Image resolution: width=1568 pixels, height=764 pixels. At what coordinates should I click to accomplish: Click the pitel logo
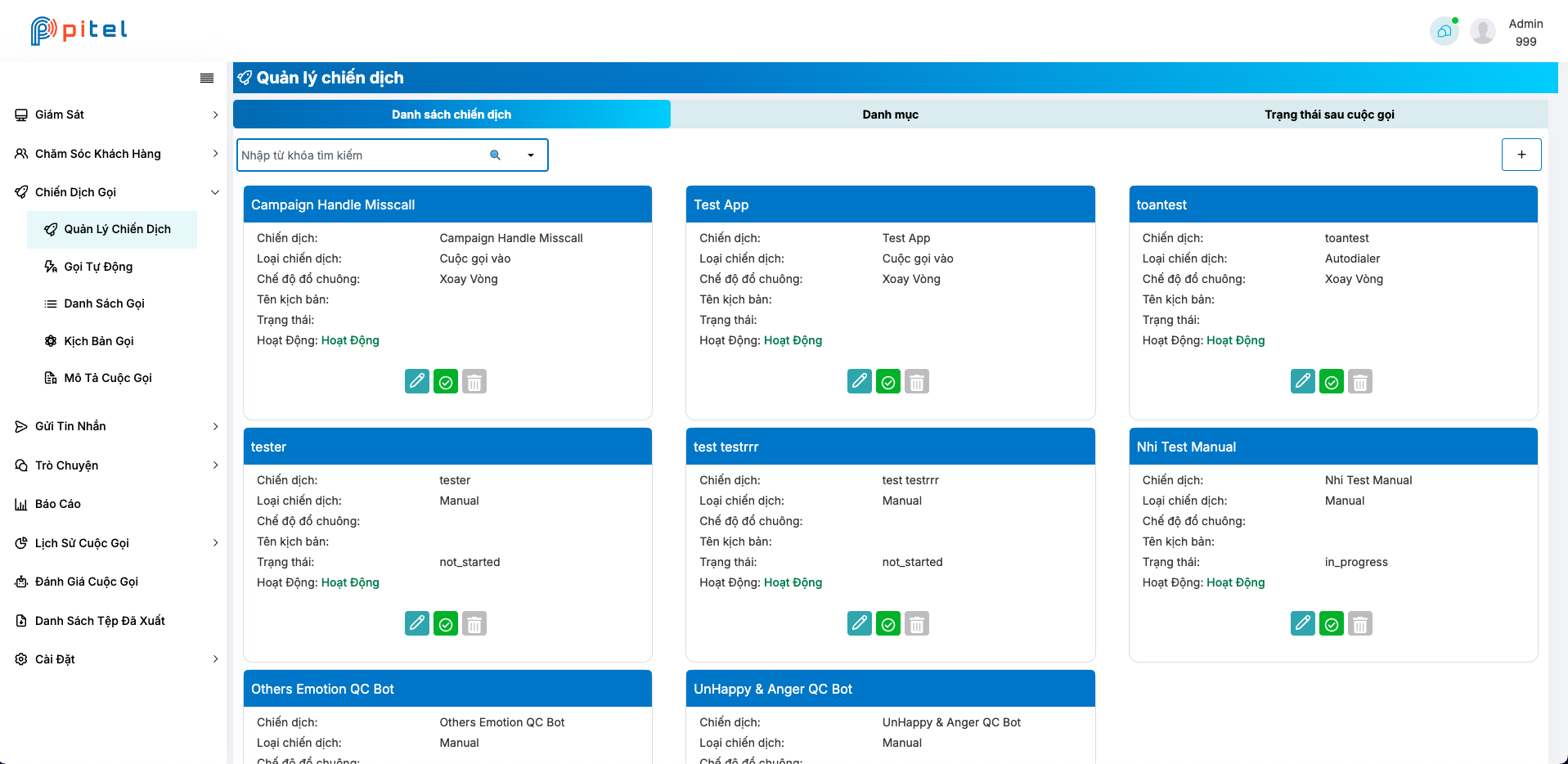pyautogui.click(x=79, y=30)
